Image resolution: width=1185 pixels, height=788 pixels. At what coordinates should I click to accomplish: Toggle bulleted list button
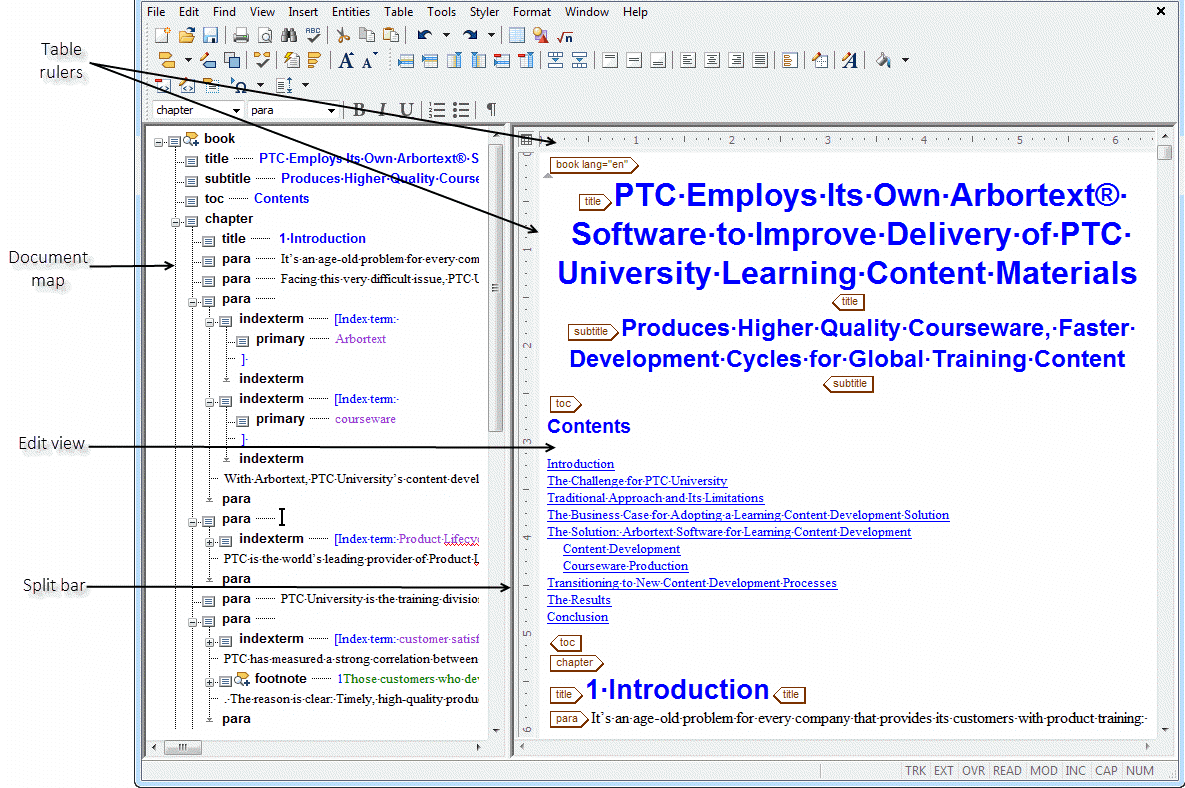point(461,110)
